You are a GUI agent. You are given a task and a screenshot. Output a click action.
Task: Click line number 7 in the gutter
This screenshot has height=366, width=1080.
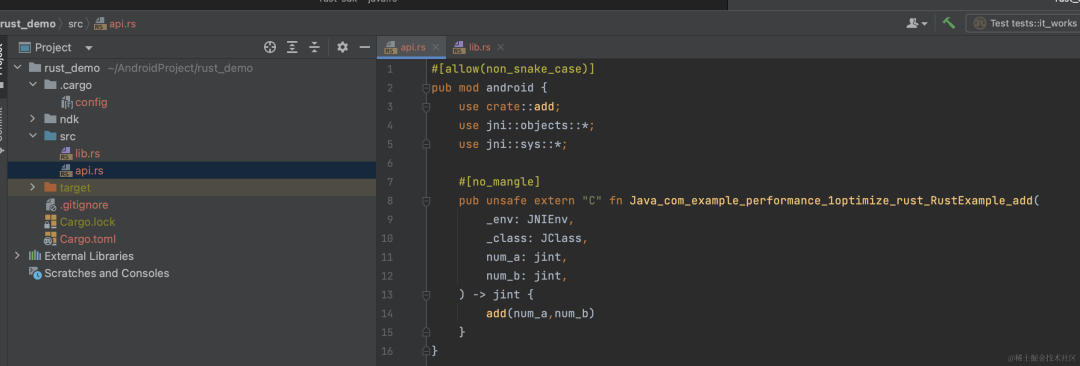(390, 182)
